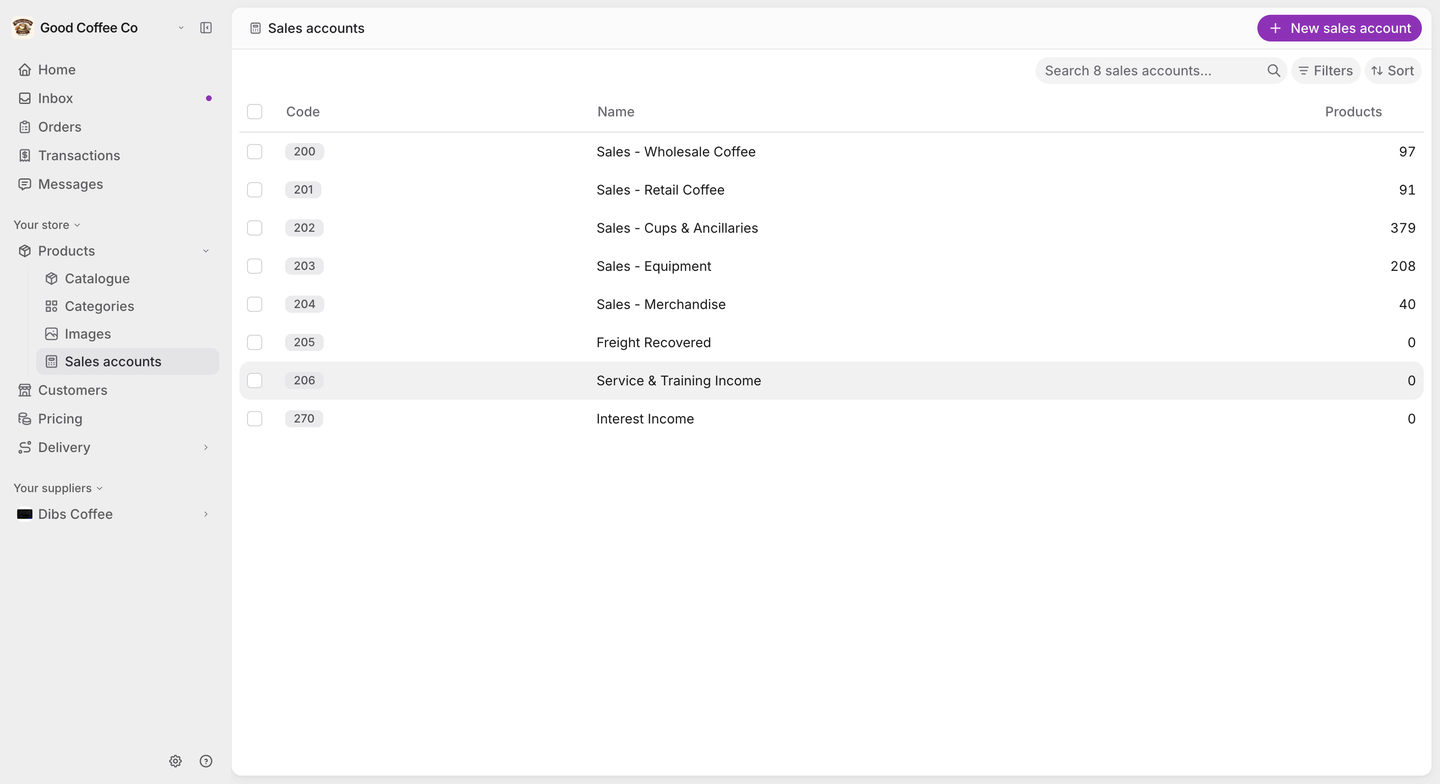Tick the checkbox for code 200 row

255,152
